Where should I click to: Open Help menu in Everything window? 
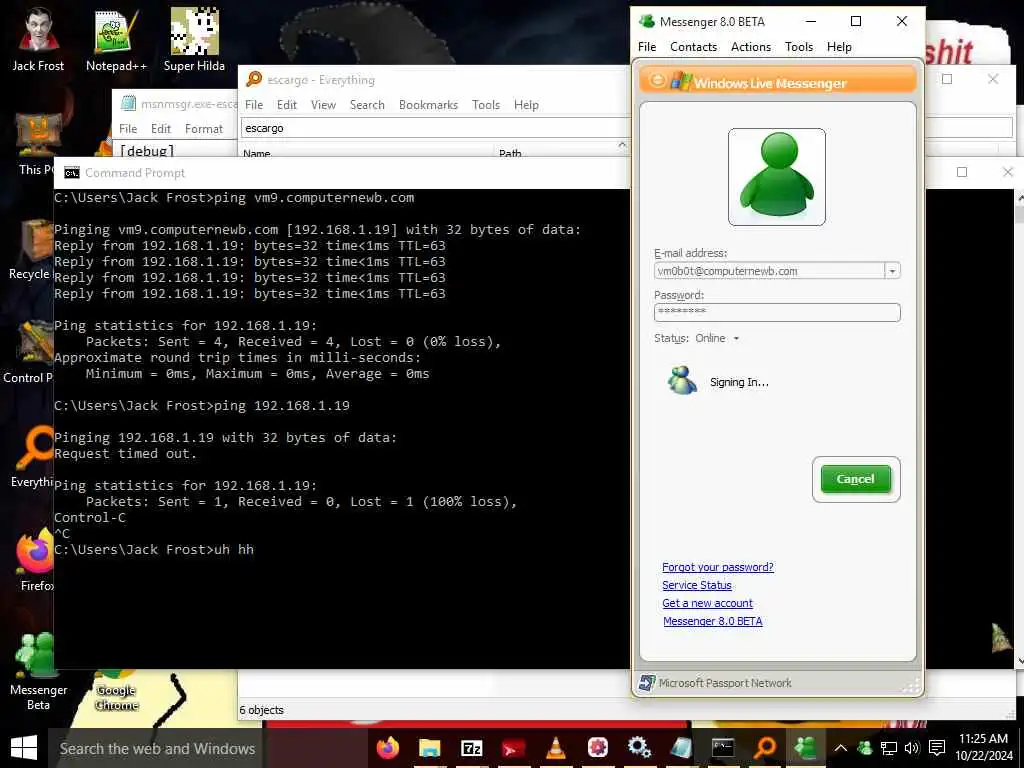[526, 104]
